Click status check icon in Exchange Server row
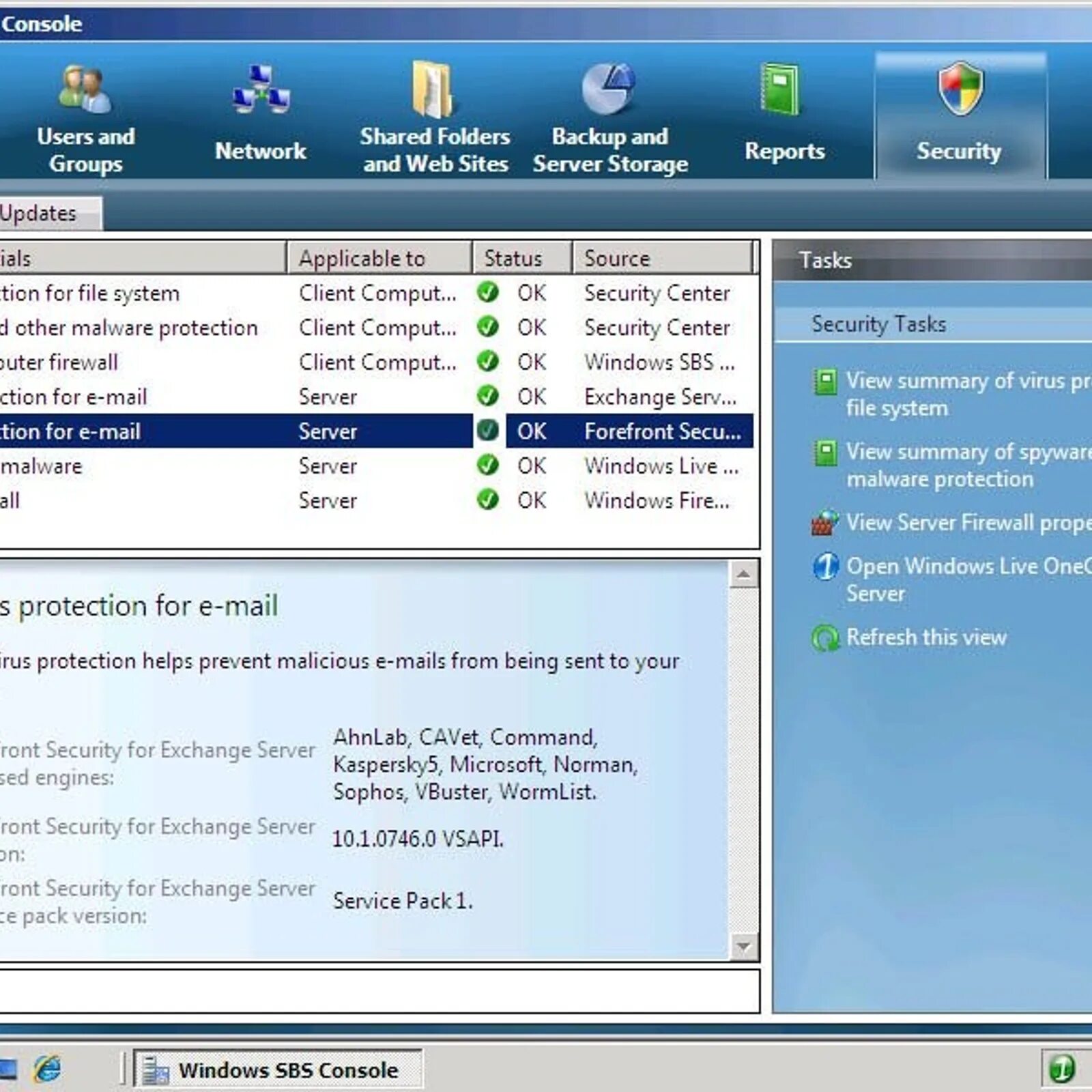 pyautogui.click(x=487, y=397)
